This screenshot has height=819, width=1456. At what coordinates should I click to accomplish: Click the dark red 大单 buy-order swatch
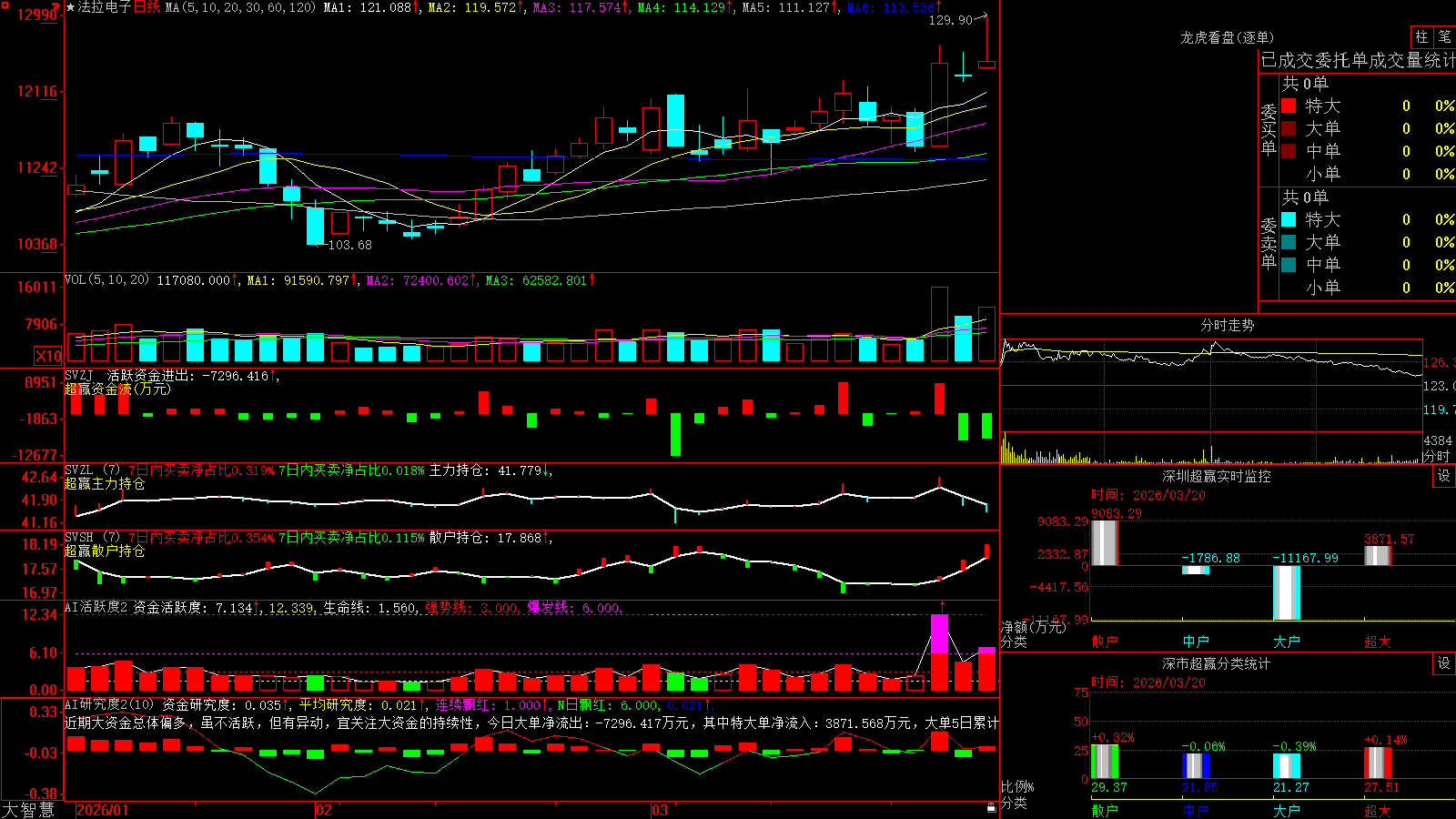pyautogui.click(x=1289, y=128)
